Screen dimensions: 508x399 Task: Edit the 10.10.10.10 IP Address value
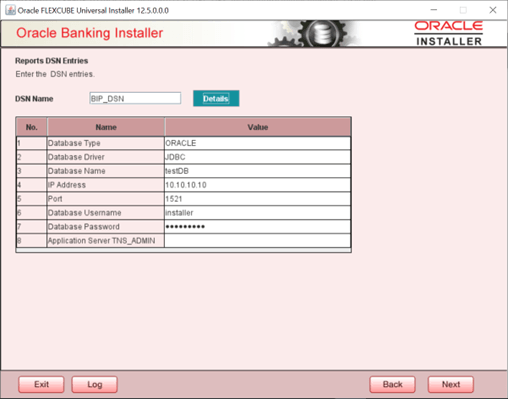257,185
